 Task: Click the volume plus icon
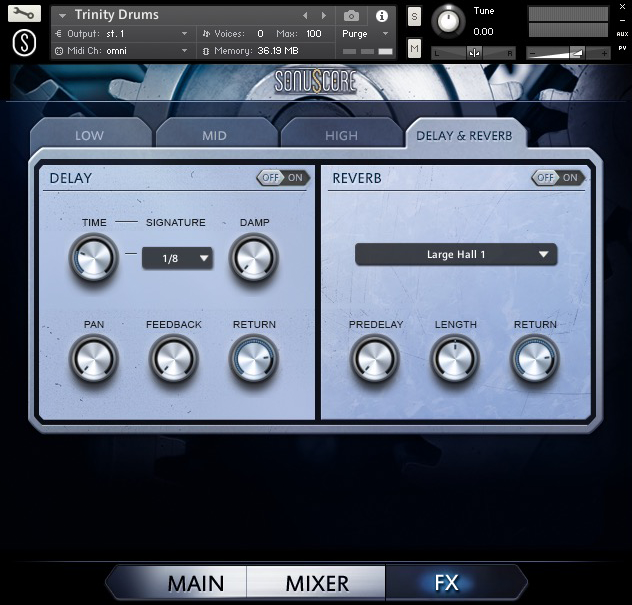pos(604,53)
